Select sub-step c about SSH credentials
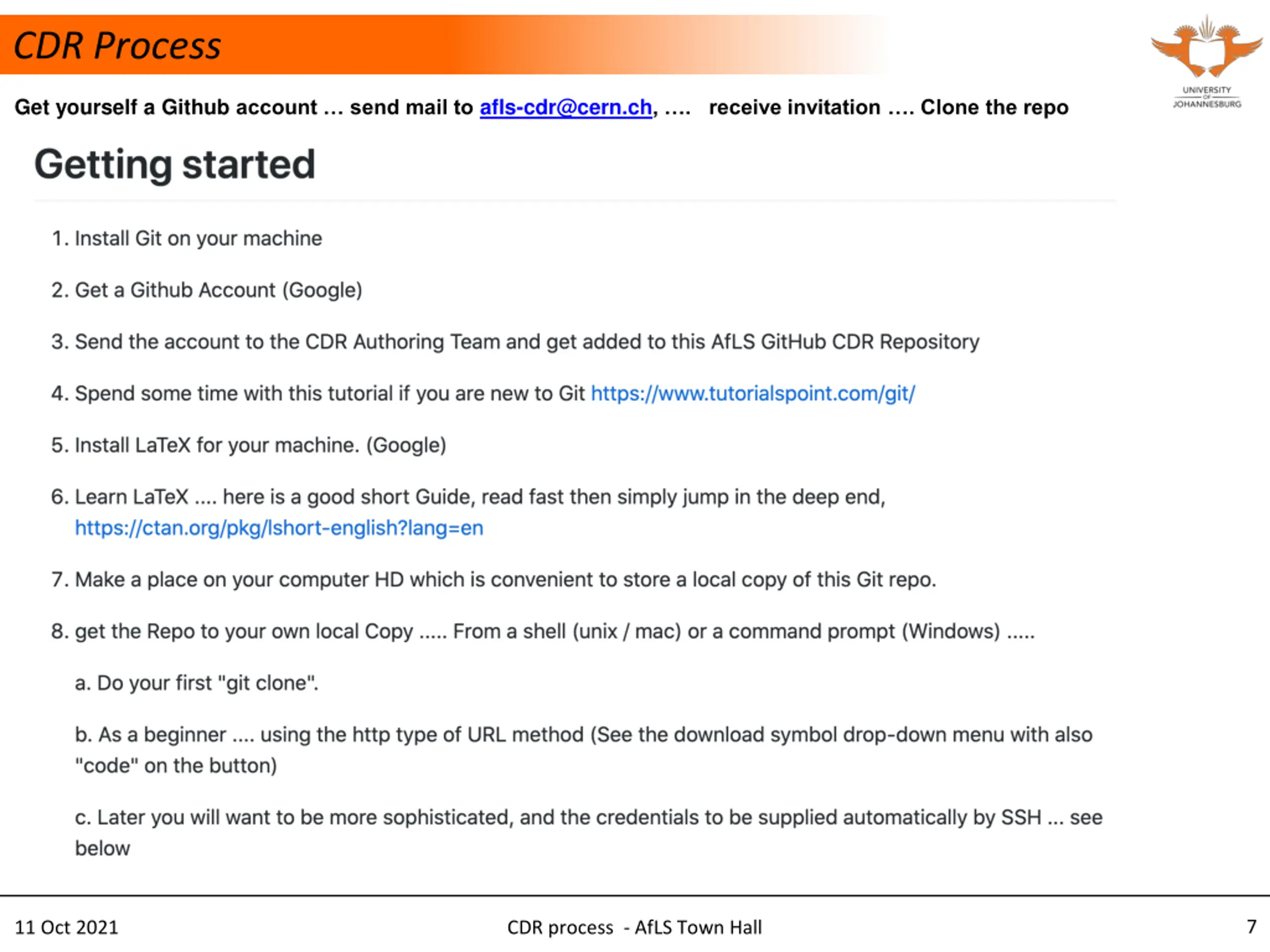 pyautogui.click(x=588, y=833)
